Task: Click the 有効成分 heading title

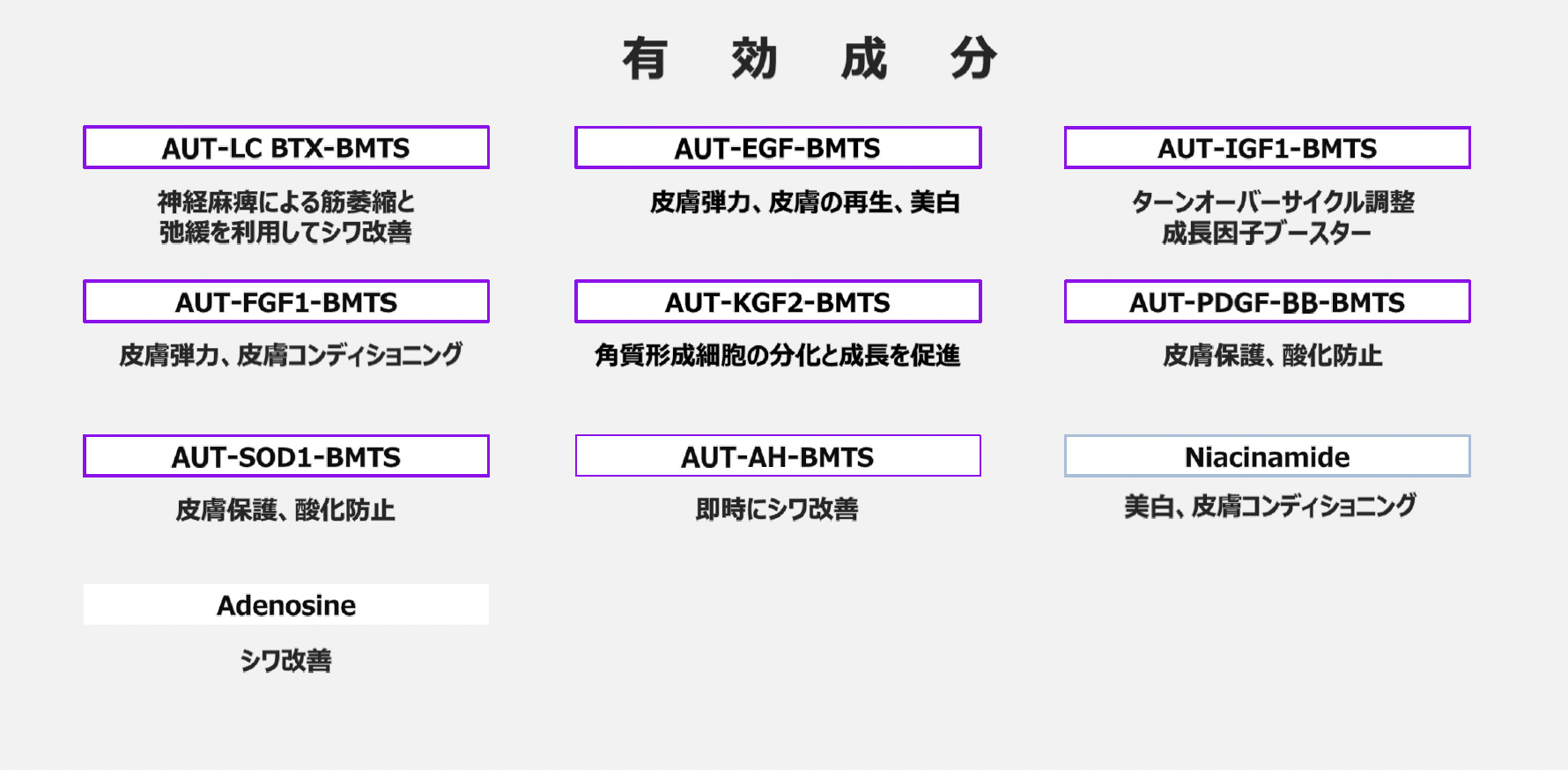Action: (810, 59)
